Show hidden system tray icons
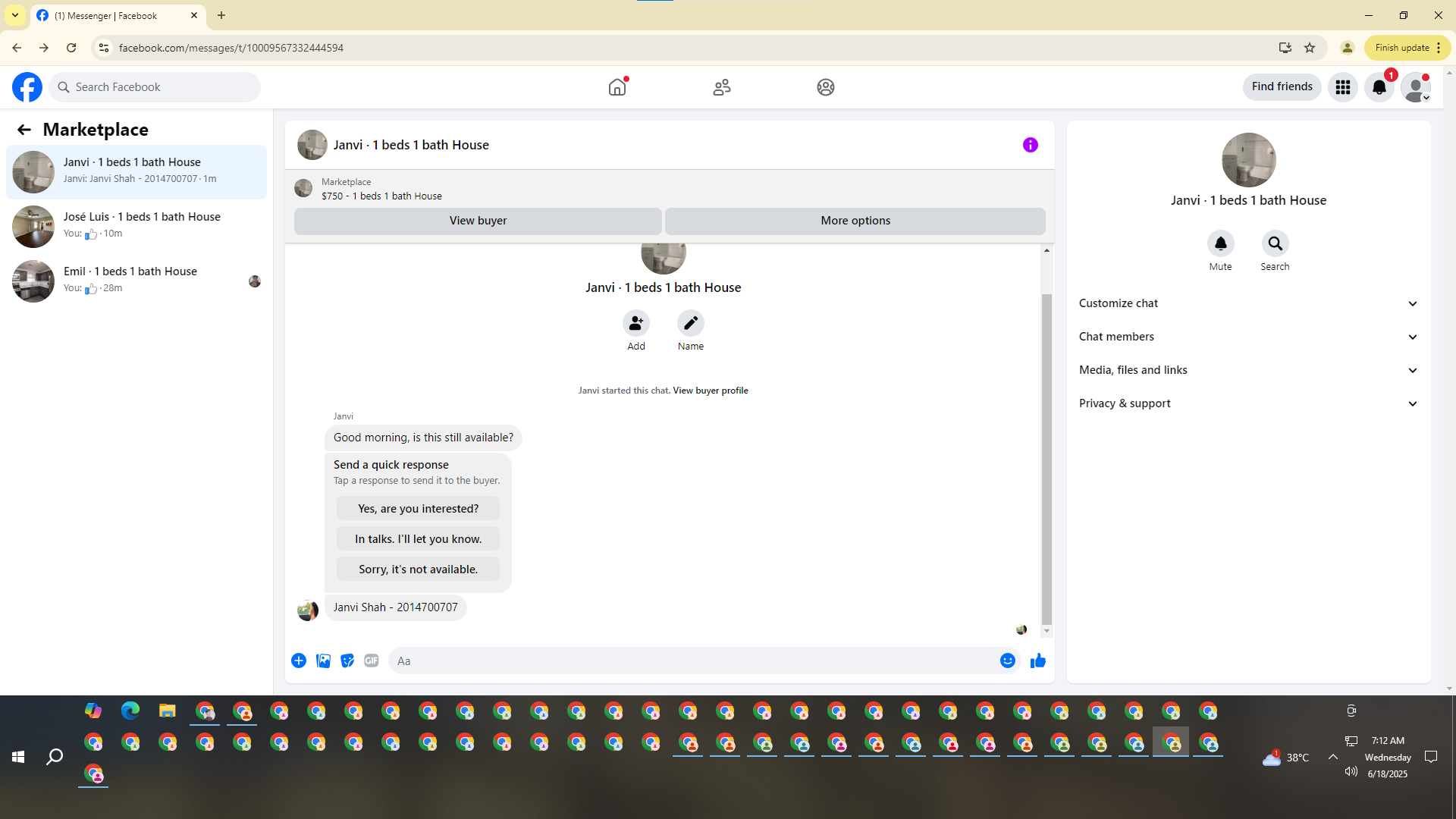This screenshot has height=819, width=1456. (1332, 757)
